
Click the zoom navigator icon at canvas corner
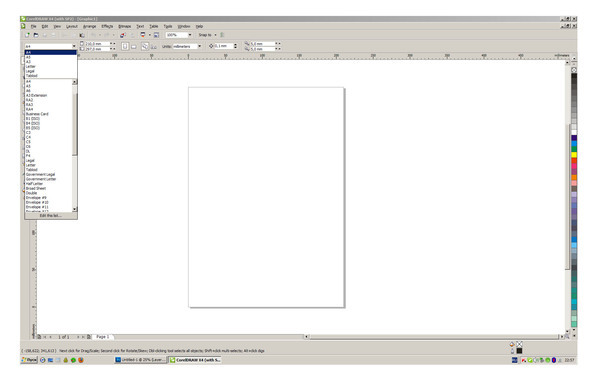tap(567, 337)
